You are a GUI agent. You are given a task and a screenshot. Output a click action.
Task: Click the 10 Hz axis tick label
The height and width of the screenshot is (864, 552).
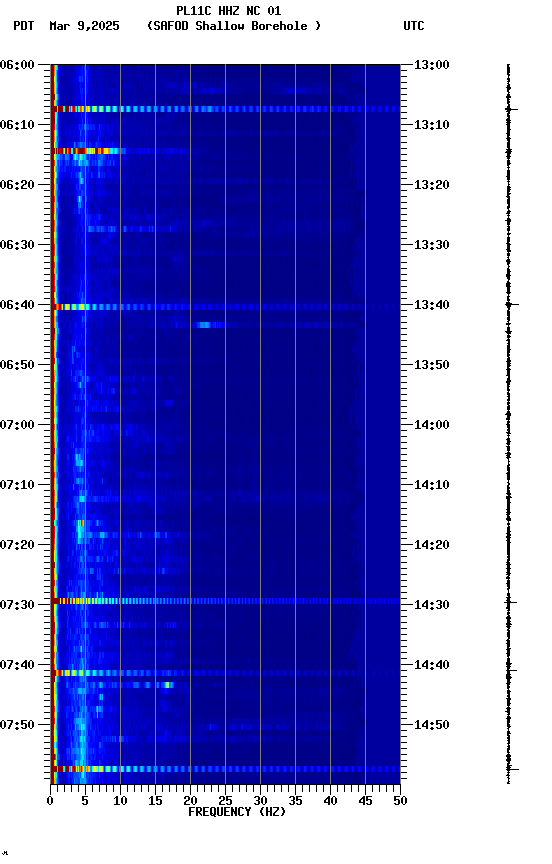tap(120, 801)
